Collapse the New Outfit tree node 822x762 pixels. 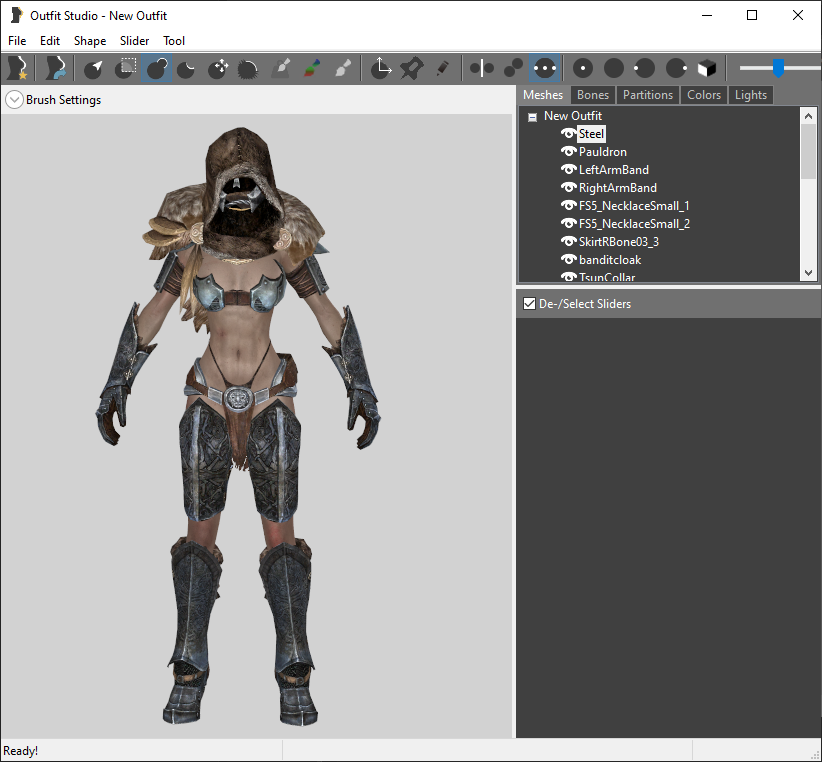(532, 117)
